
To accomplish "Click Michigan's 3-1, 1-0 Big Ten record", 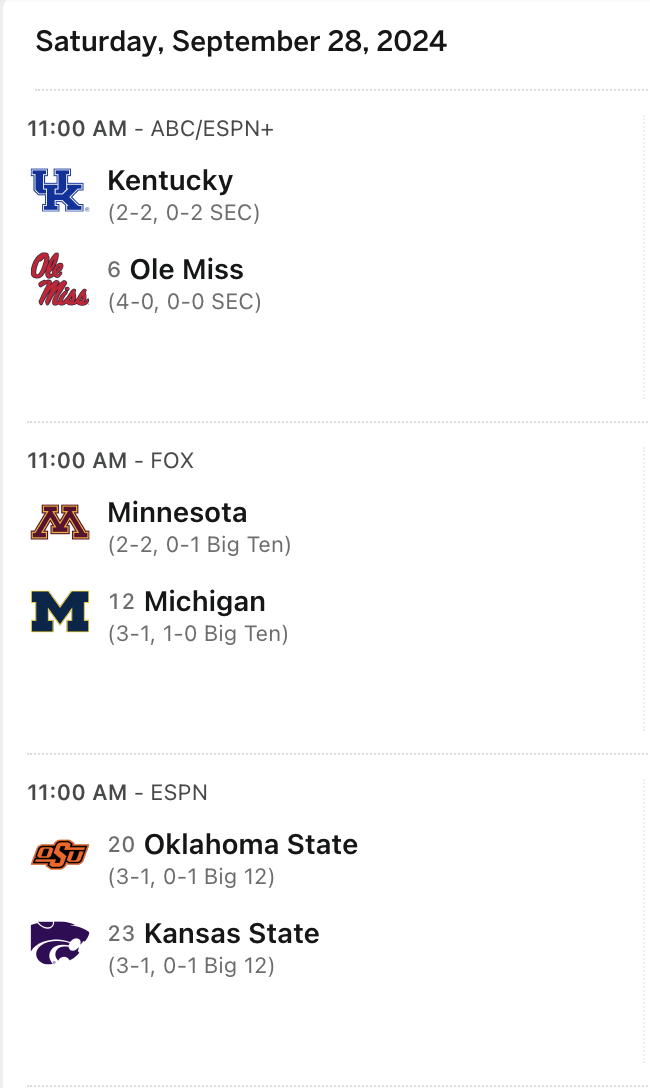I will [x=198, y=634].
